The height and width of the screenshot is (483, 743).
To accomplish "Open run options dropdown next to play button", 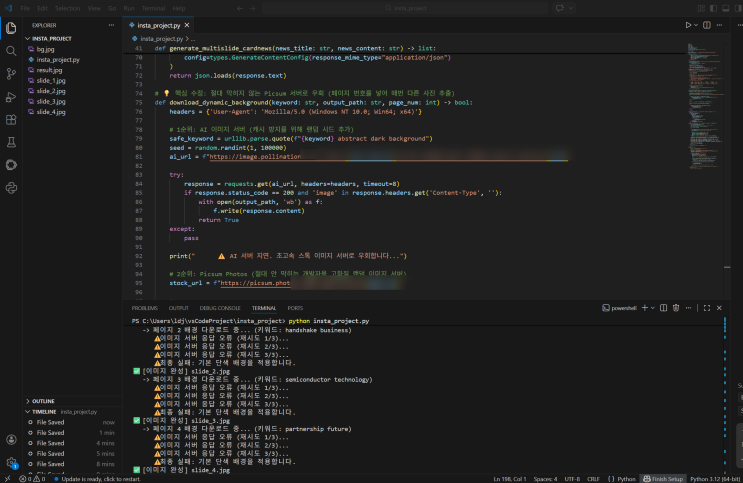I will (x=696, y=25).
